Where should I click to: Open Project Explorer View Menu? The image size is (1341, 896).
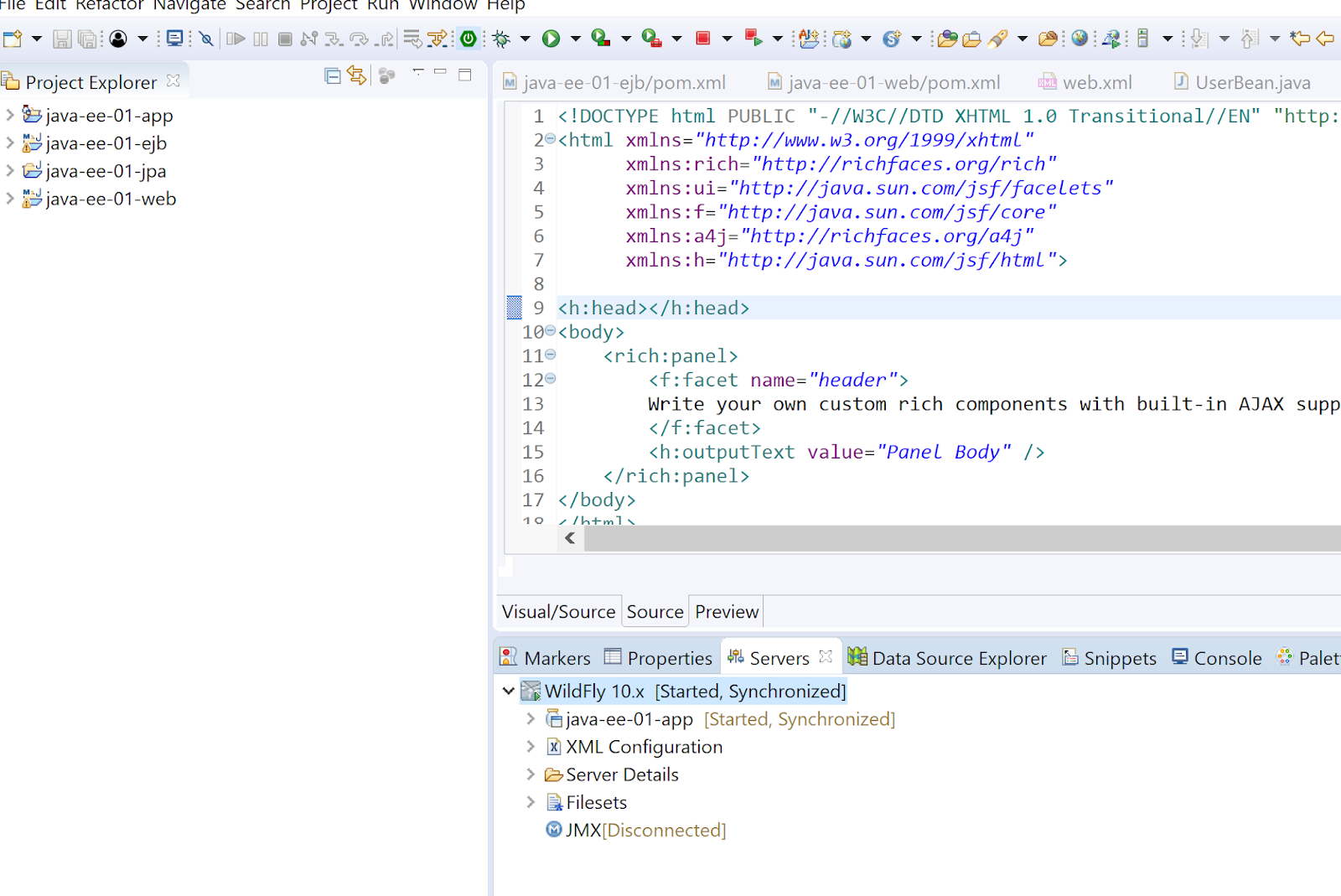[418, 73]
